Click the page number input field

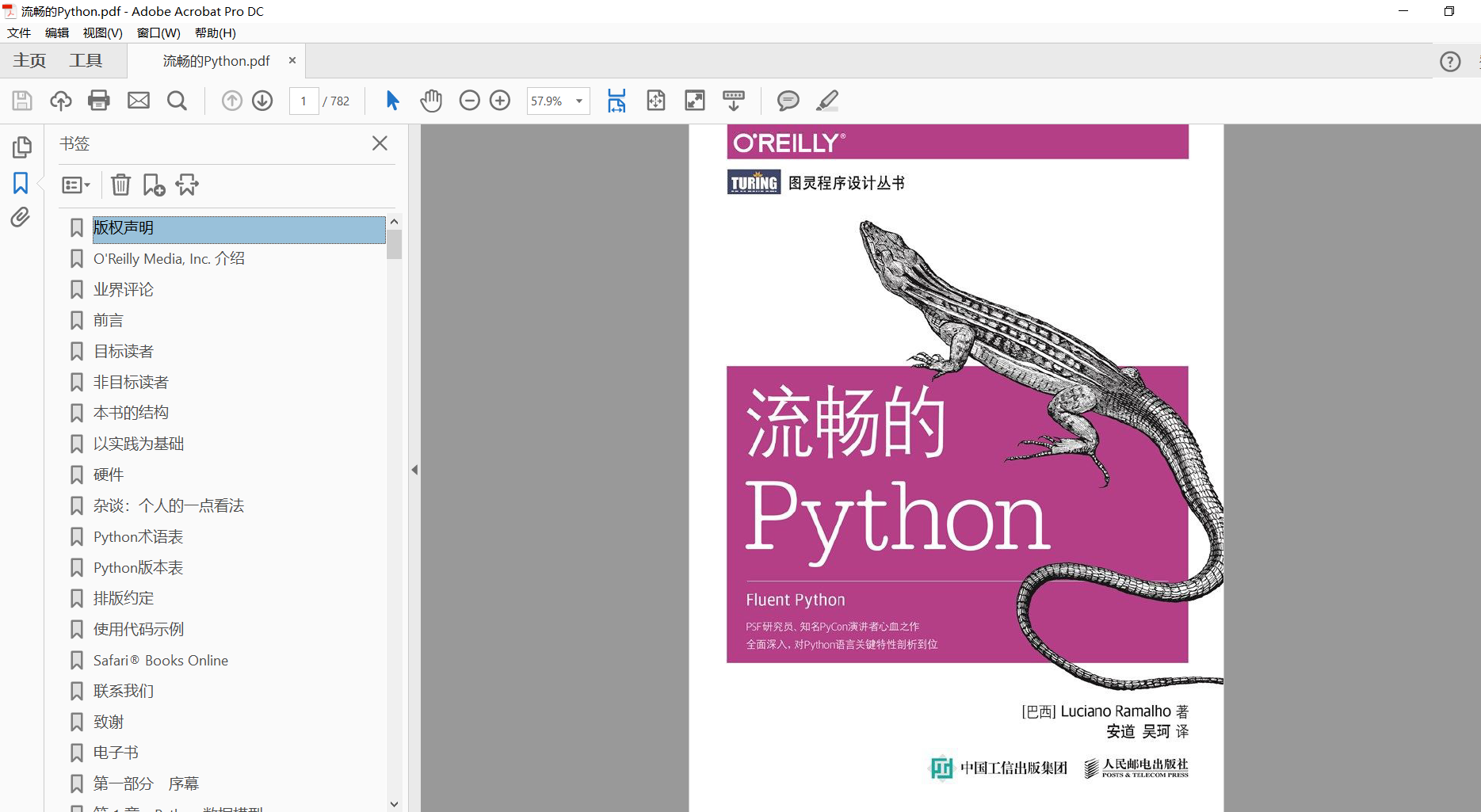pos(303,101)
